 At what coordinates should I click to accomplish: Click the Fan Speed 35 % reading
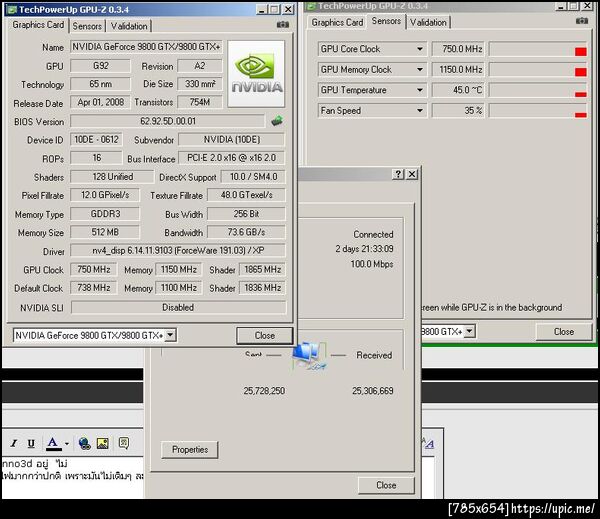[458, 111]
